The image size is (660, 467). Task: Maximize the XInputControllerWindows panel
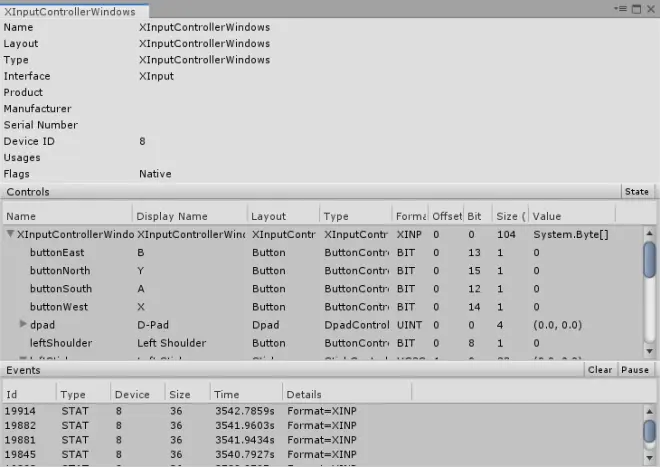point(636,9)
